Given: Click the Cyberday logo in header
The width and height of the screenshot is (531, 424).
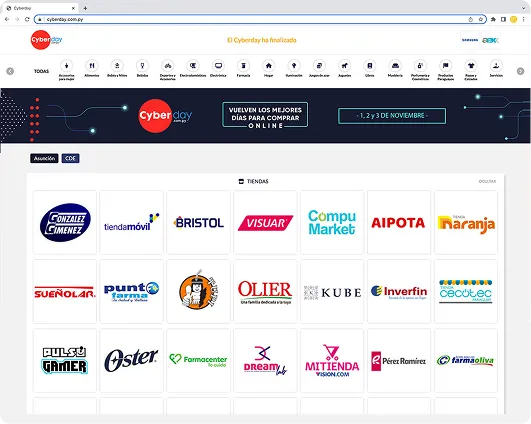Looking at the screenshot, I should pyautogui.click(x=46, y=40).
